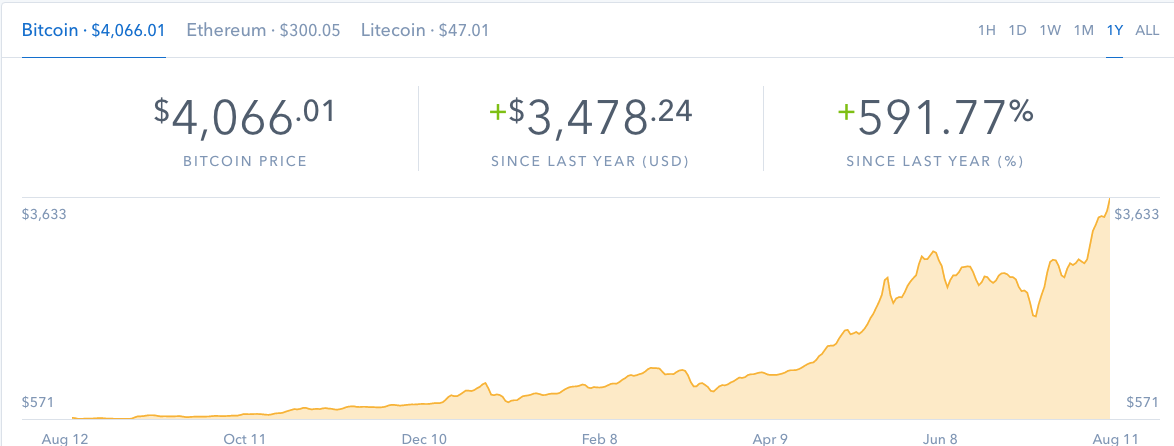Viewport: 1174px width, 446px height.
Task: View ALL time price history
Action: [x=1147, y=30]
